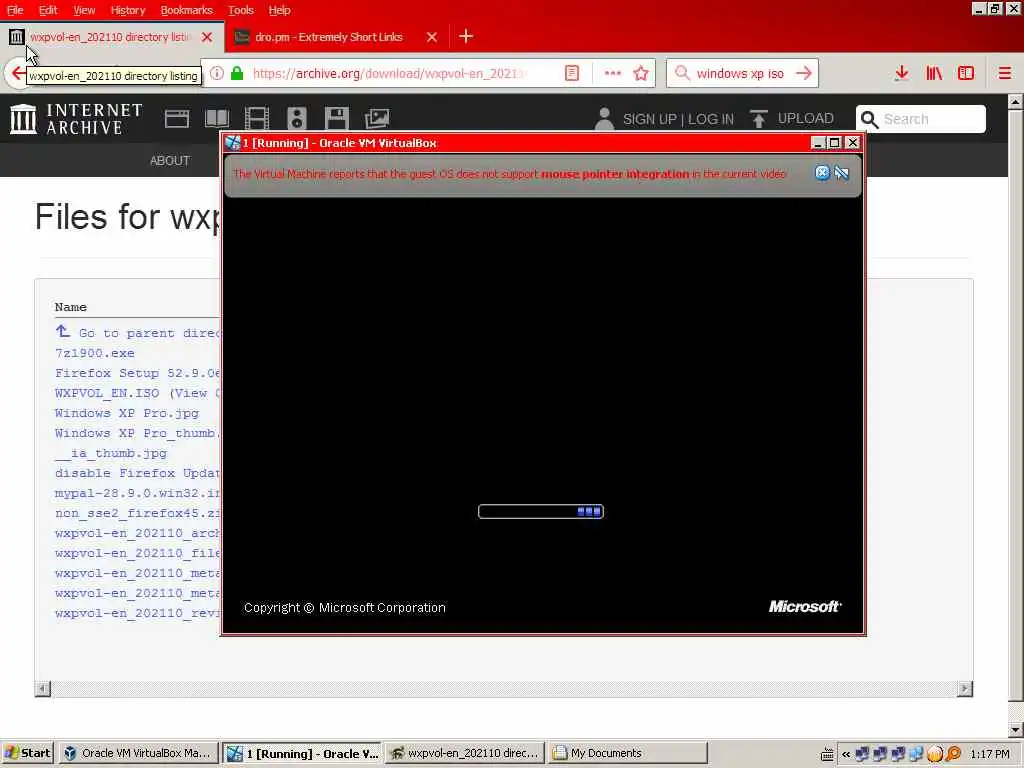Click the green padlock security icon
This screenshot has width=1024, height=768.
coord(237,73)
